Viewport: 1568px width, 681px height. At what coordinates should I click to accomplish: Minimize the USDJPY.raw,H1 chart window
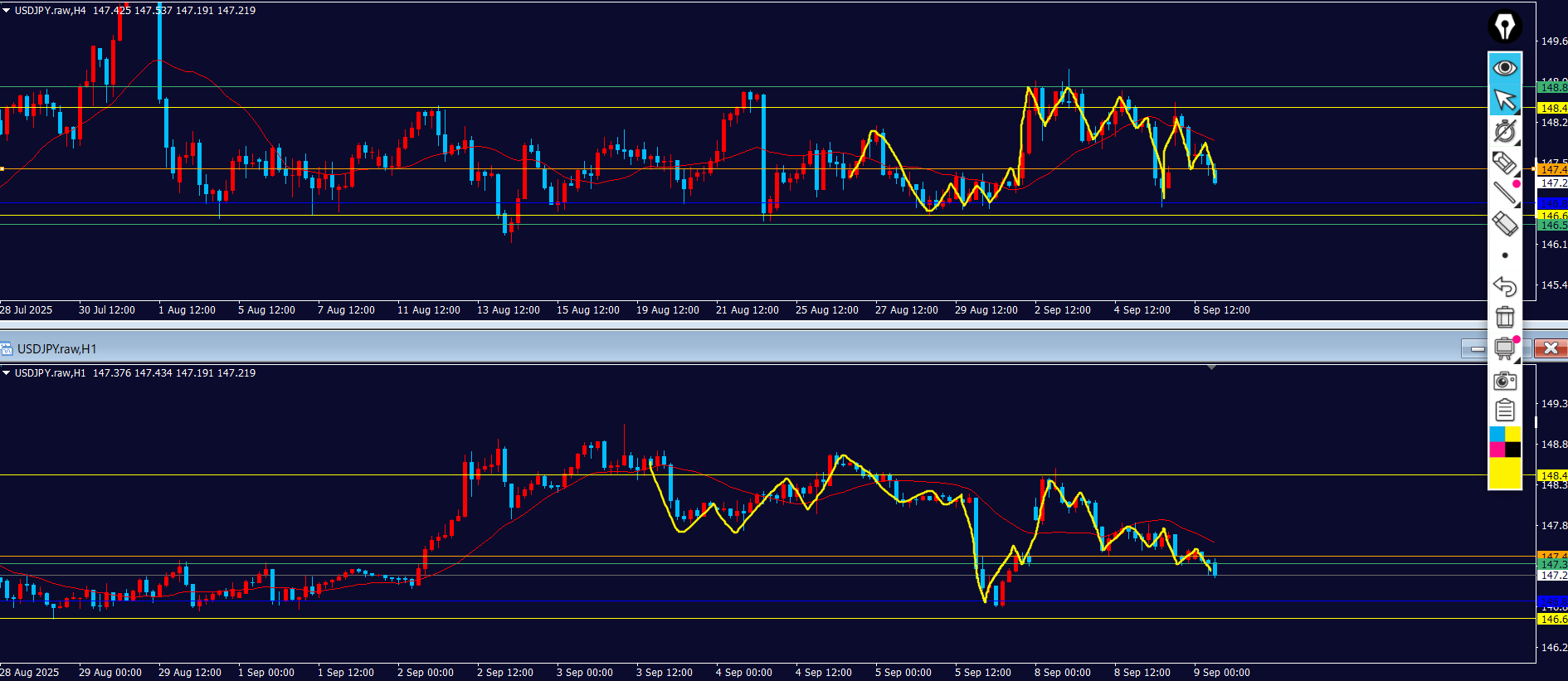[x=1478, y=349]
